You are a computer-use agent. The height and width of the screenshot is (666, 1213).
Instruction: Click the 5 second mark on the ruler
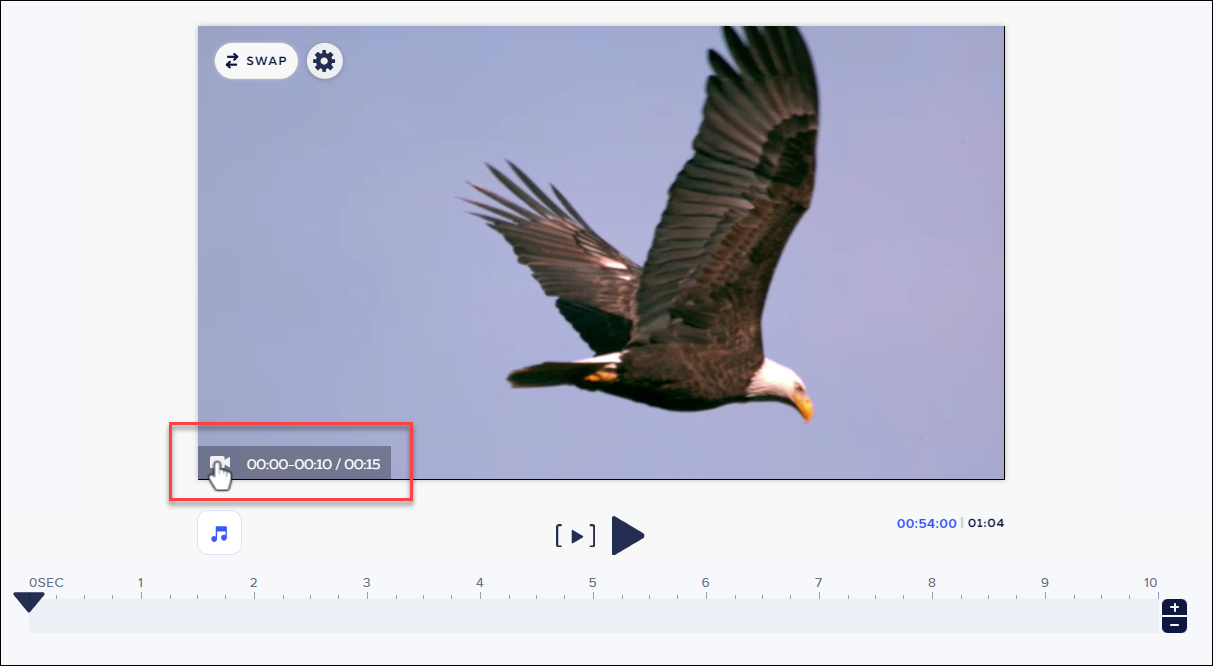[x=592, y=582]
